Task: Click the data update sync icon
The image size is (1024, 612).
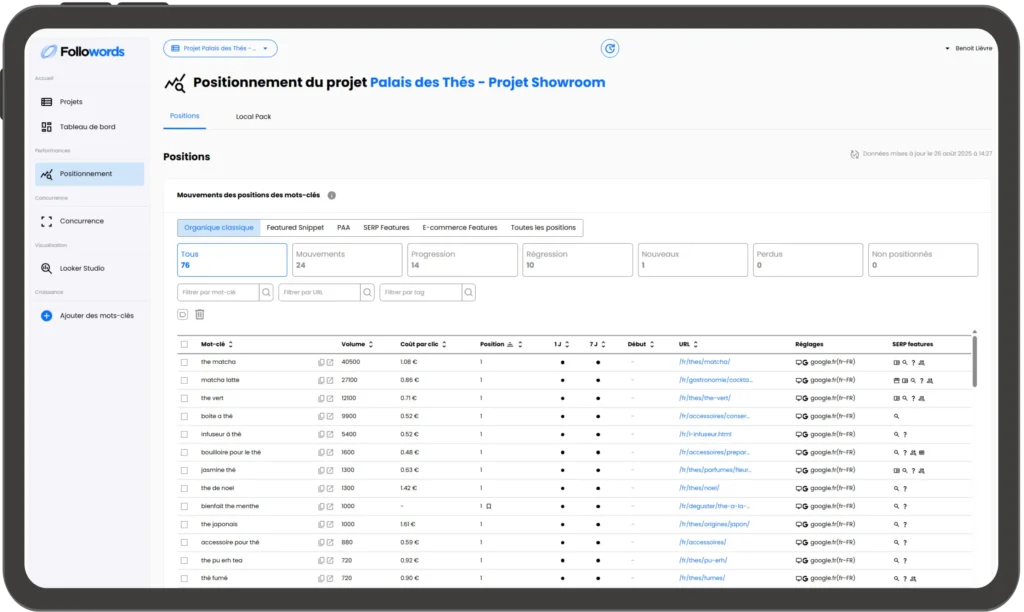Action: tap(854, 154)
